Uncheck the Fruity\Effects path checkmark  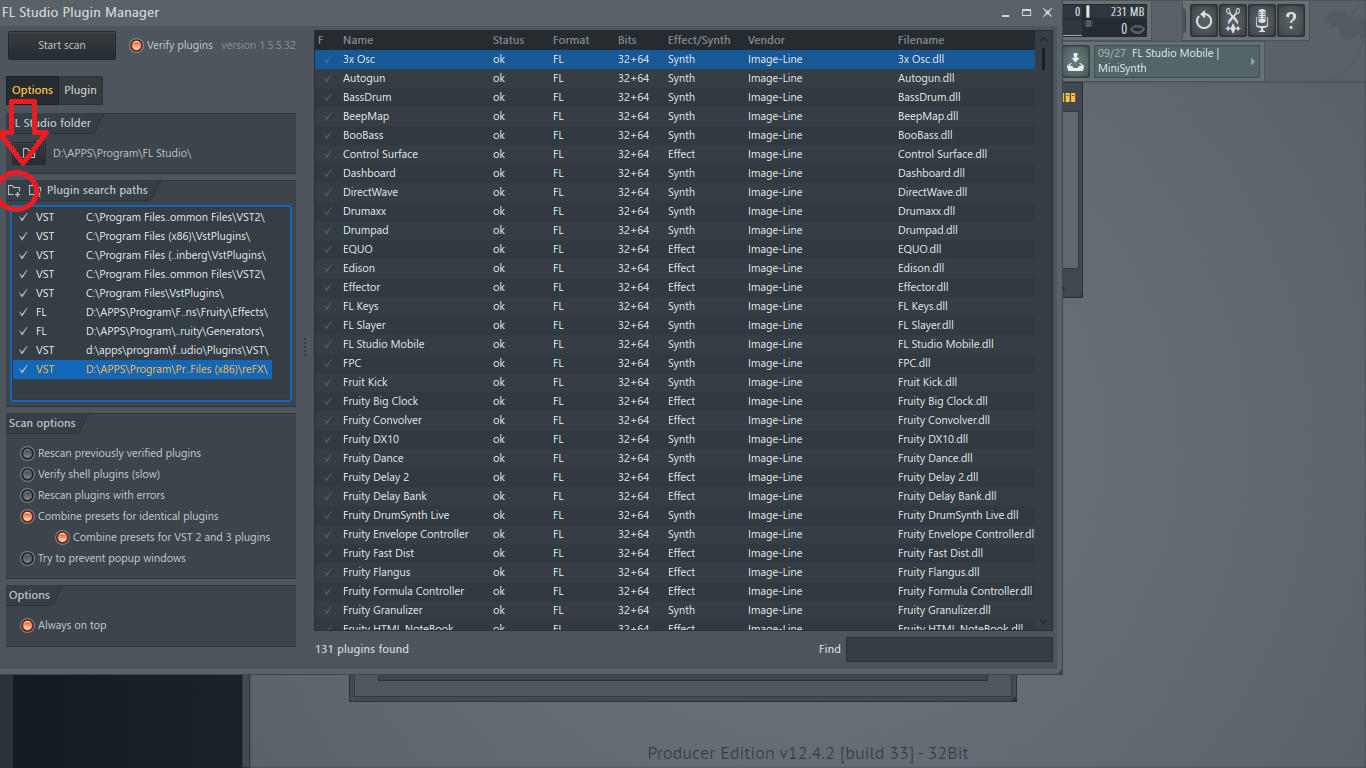23,312
